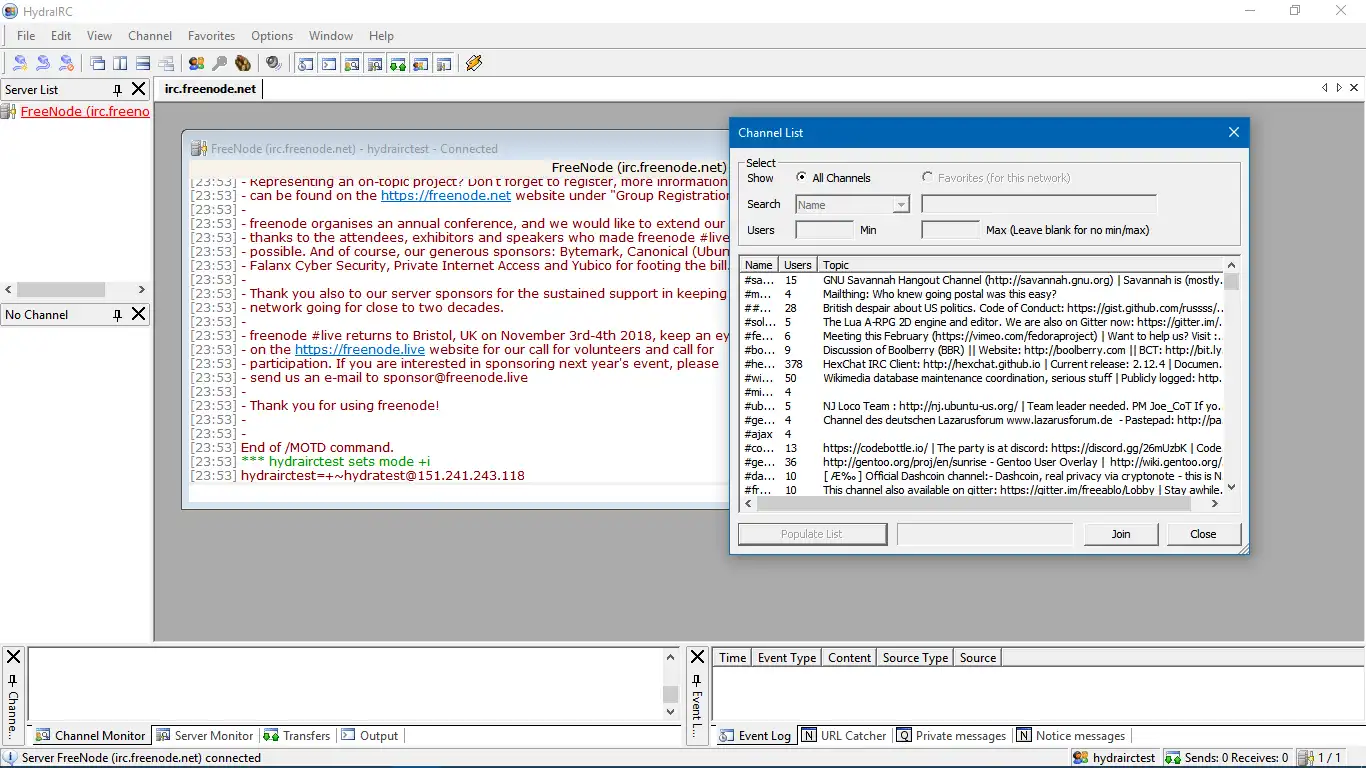Close the Event Log bottom panel
1366x768 pixels.
[x=697, y=657]
